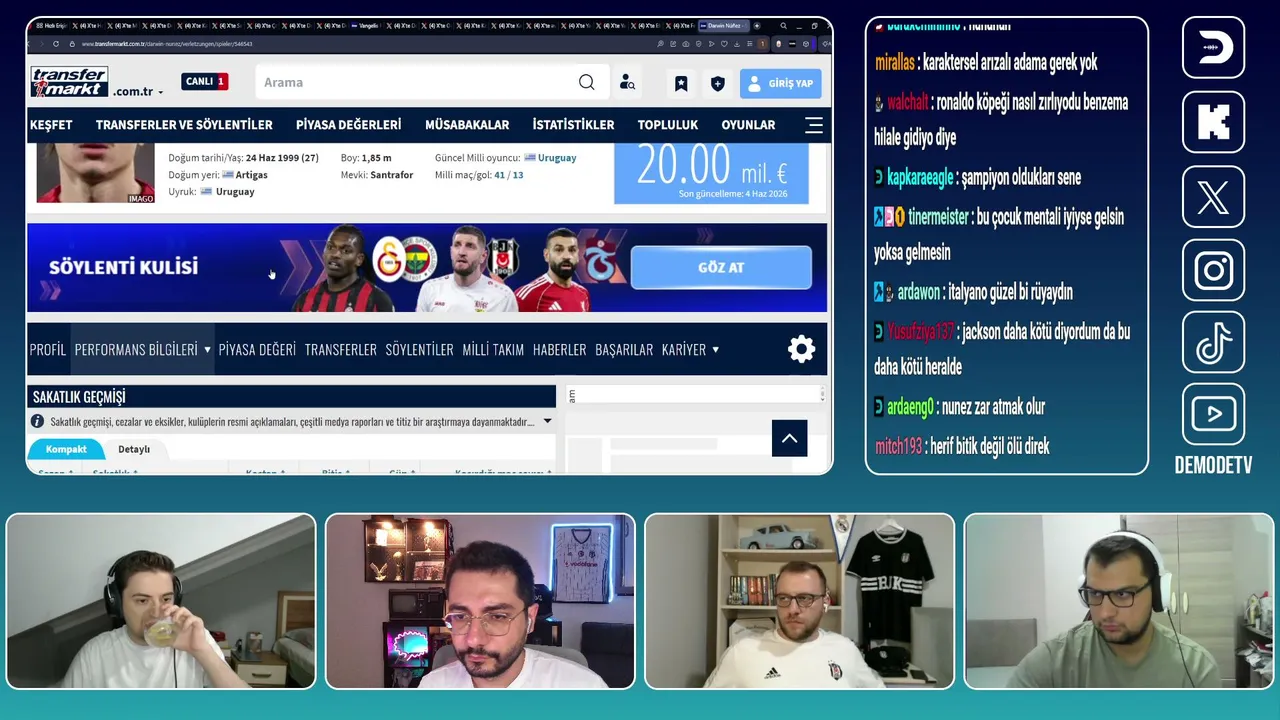
Task: Open the X (Twitter) icon in sidebar
Action: [x=1213, y=198]
